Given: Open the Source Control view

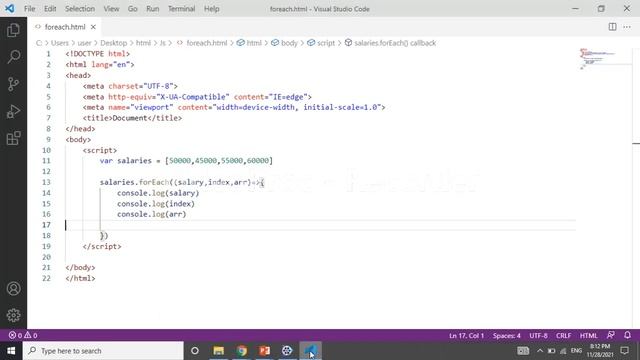Looking at the screenshot, I should click(13, 84).
